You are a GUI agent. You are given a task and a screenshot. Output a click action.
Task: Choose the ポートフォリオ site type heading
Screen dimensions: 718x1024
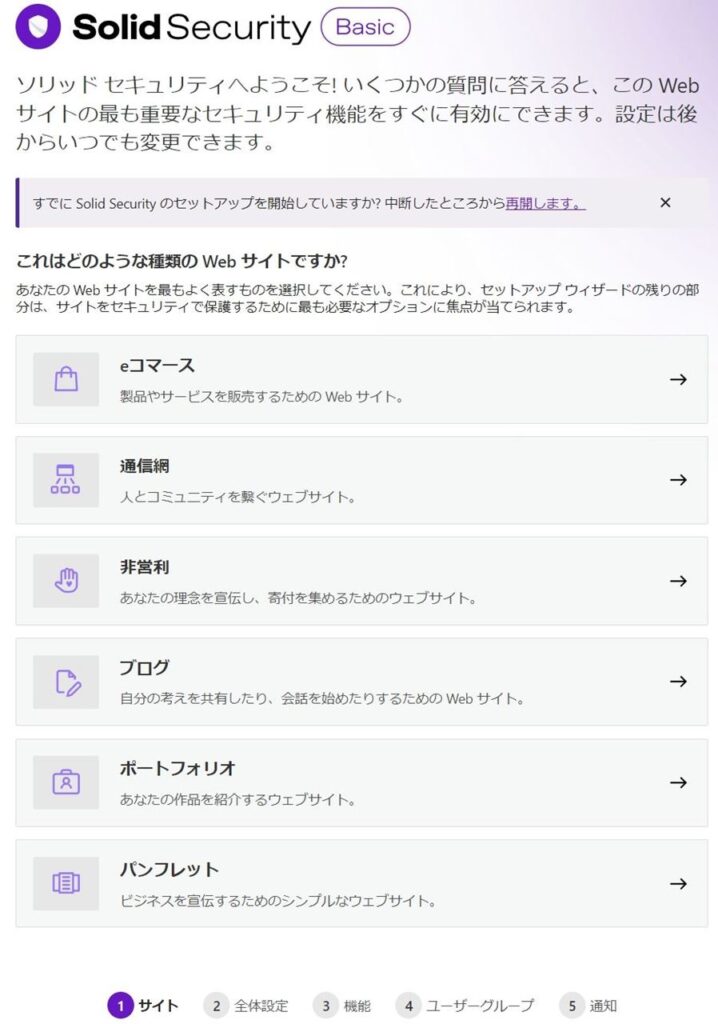point(178,769)
